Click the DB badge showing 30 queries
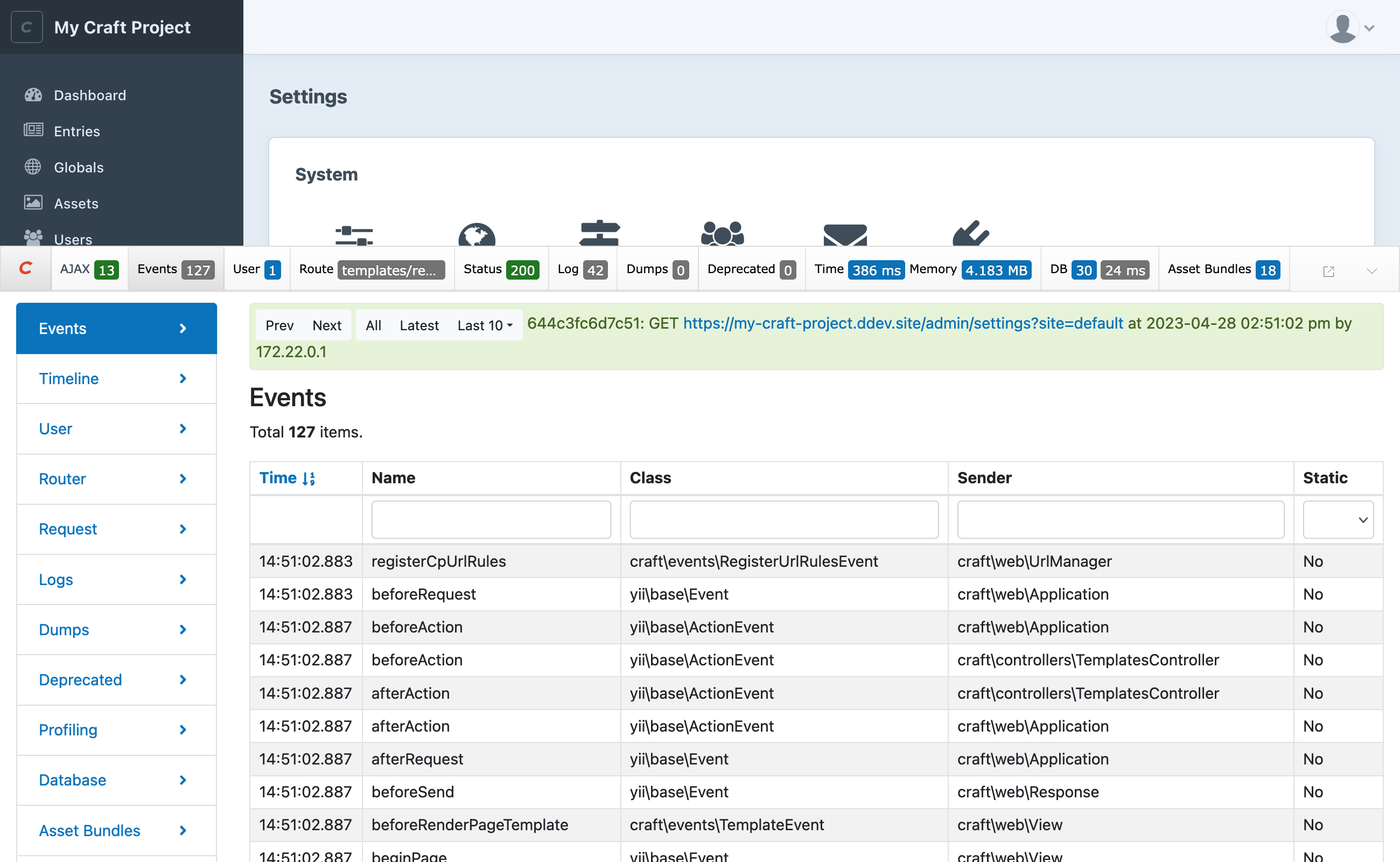1400x862 pixels. [x=1083, y=270]
